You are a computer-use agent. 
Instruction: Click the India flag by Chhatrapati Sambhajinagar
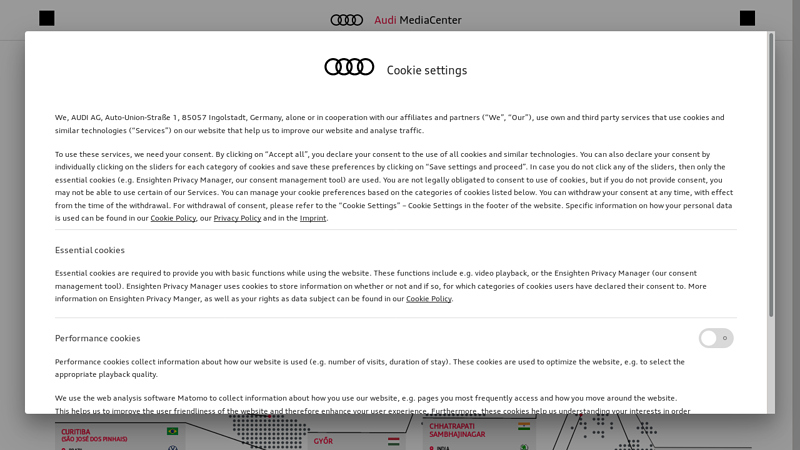[x=524, y=427]
